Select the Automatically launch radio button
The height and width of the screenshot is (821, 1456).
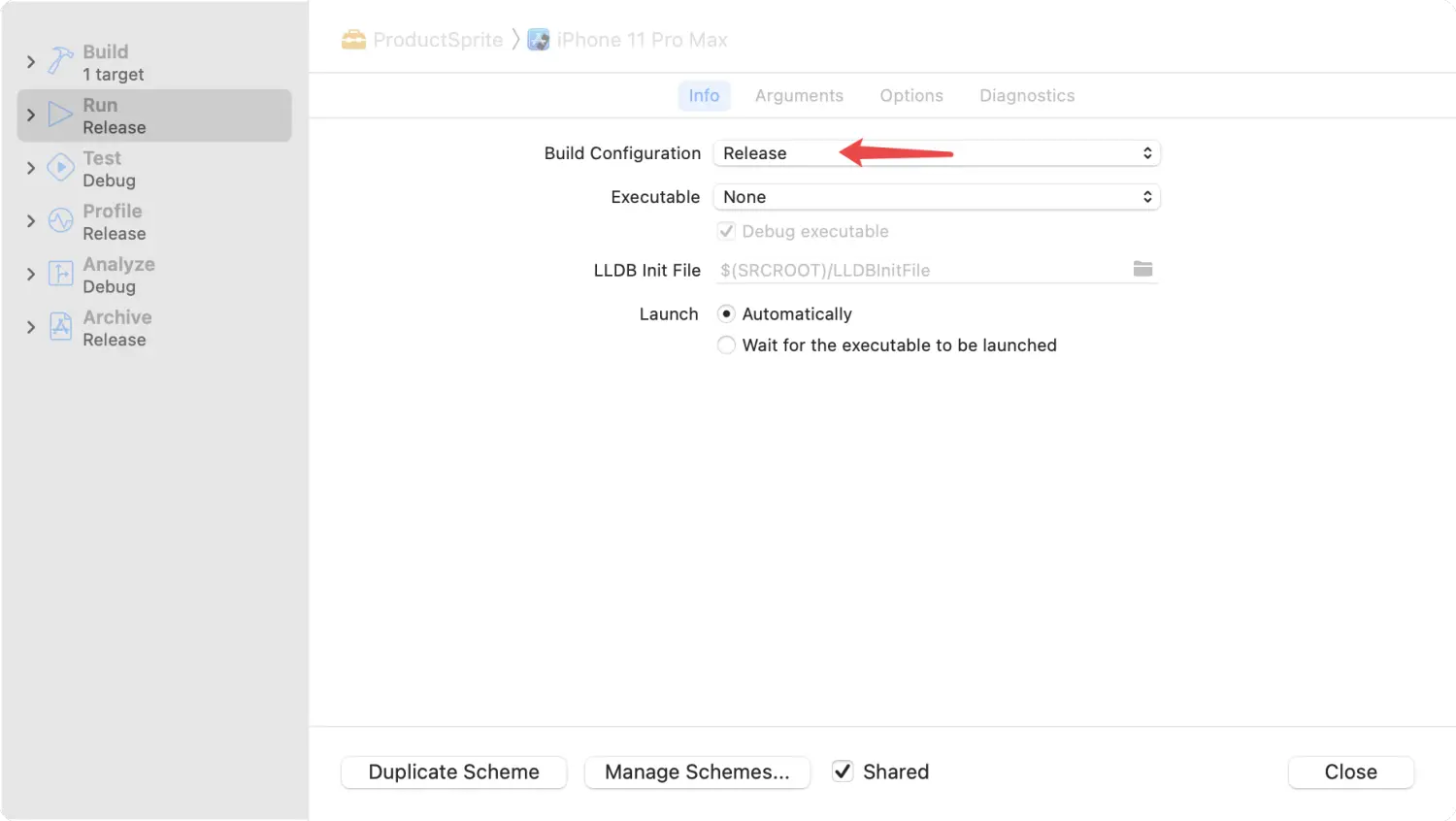[x=726, y=314]
